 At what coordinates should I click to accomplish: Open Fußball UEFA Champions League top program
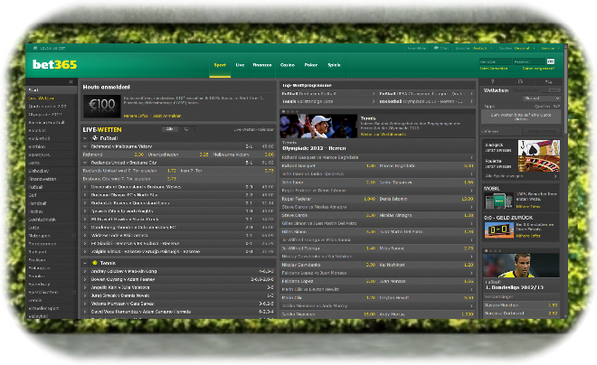coord(426,94)
